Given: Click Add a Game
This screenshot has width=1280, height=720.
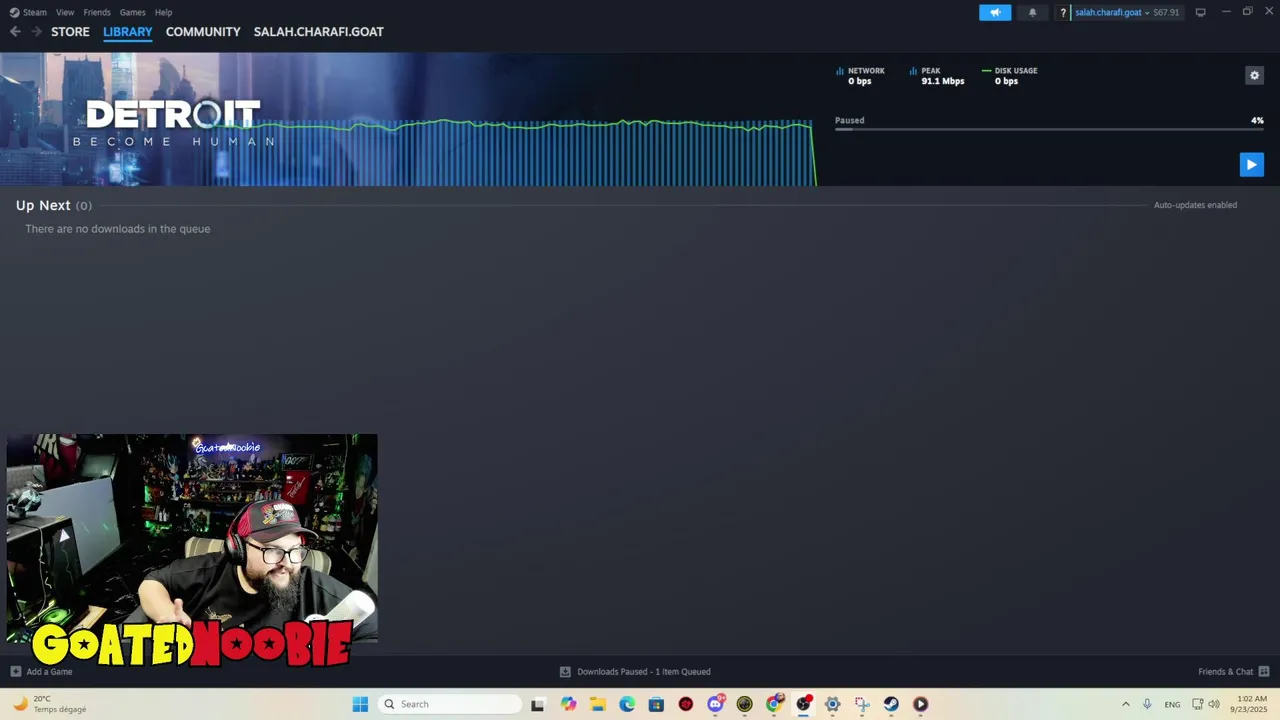Looking at the screenshot, I should pos(49,672).
